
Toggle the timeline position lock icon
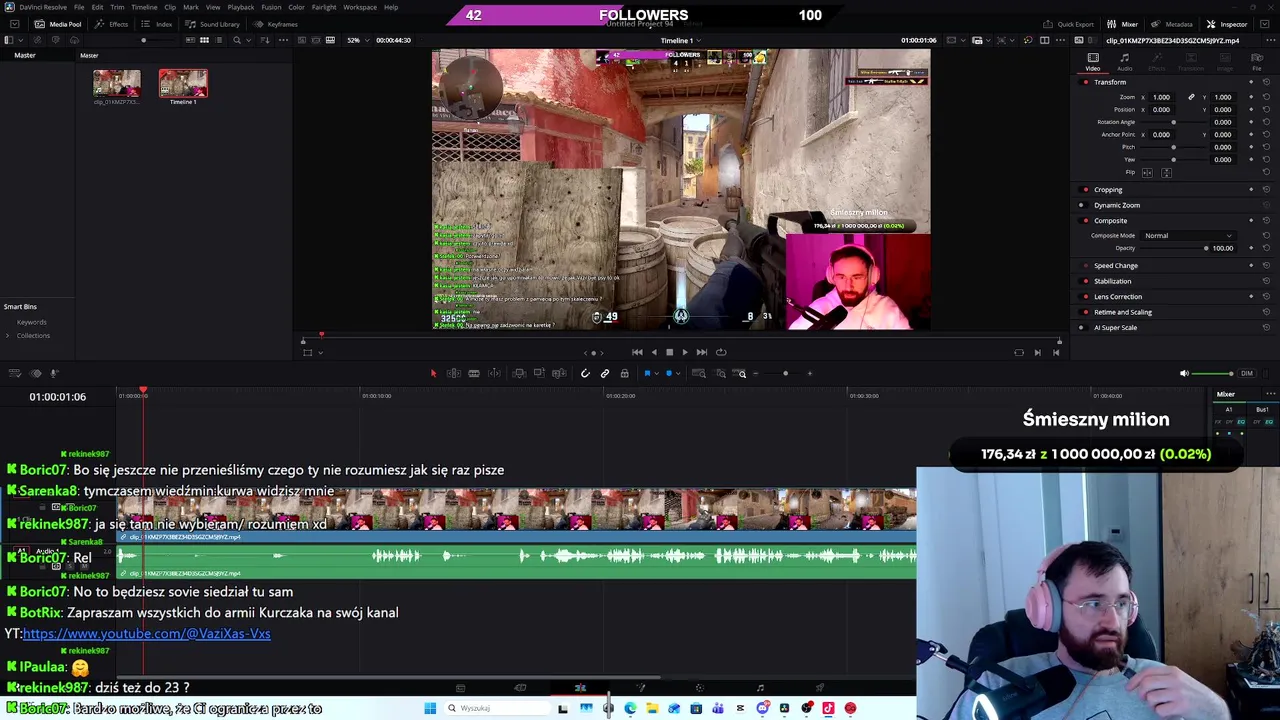click(x=624, y=374)
